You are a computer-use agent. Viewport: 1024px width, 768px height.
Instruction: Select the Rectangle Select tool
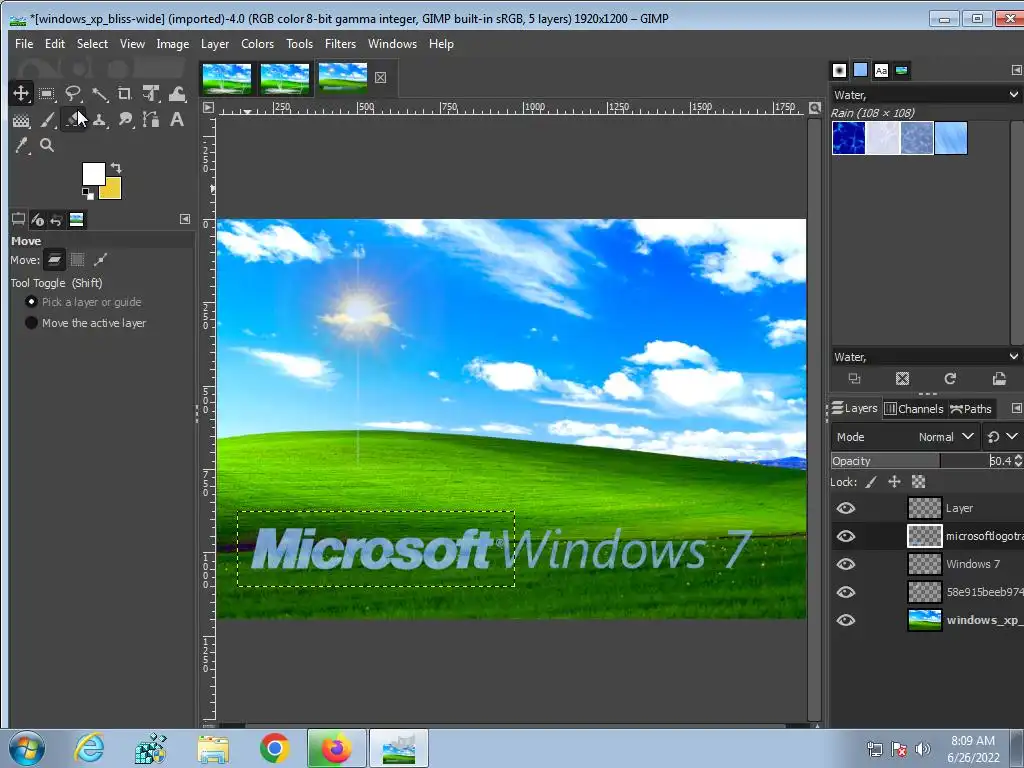coord(46,93)
